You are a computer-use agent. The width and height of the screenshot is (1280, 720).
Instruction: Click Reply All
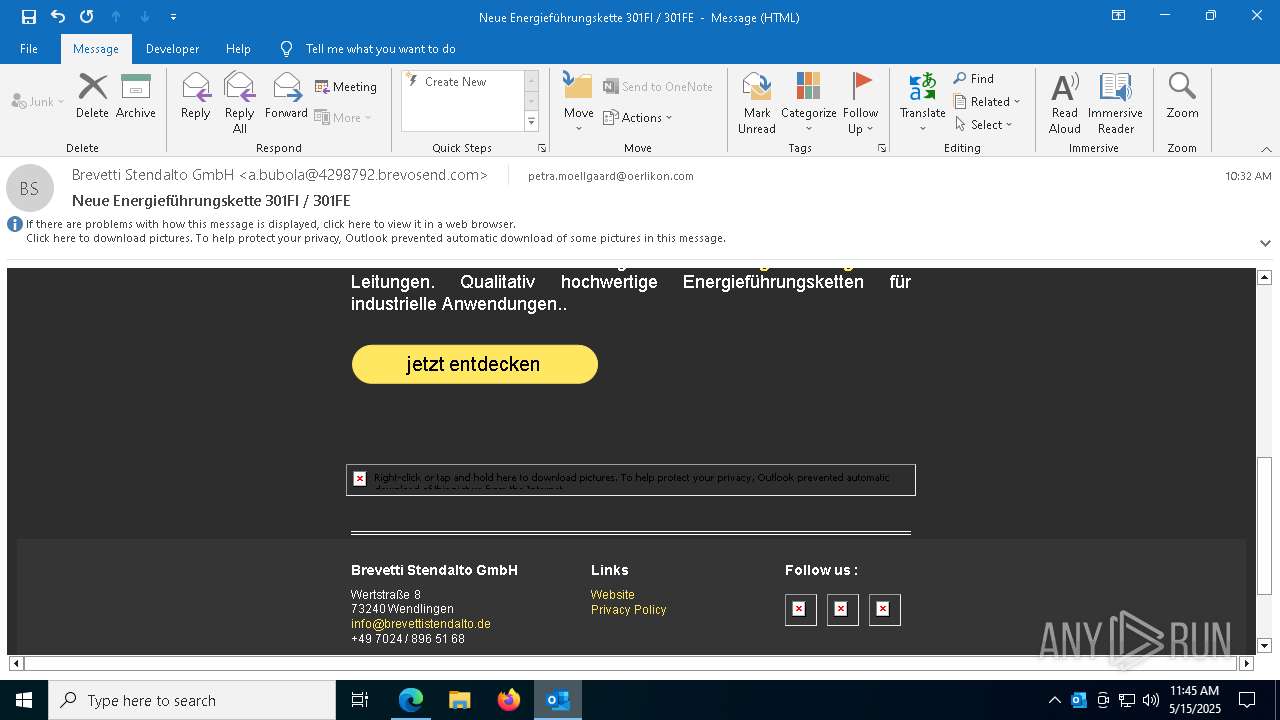(240, 102)
